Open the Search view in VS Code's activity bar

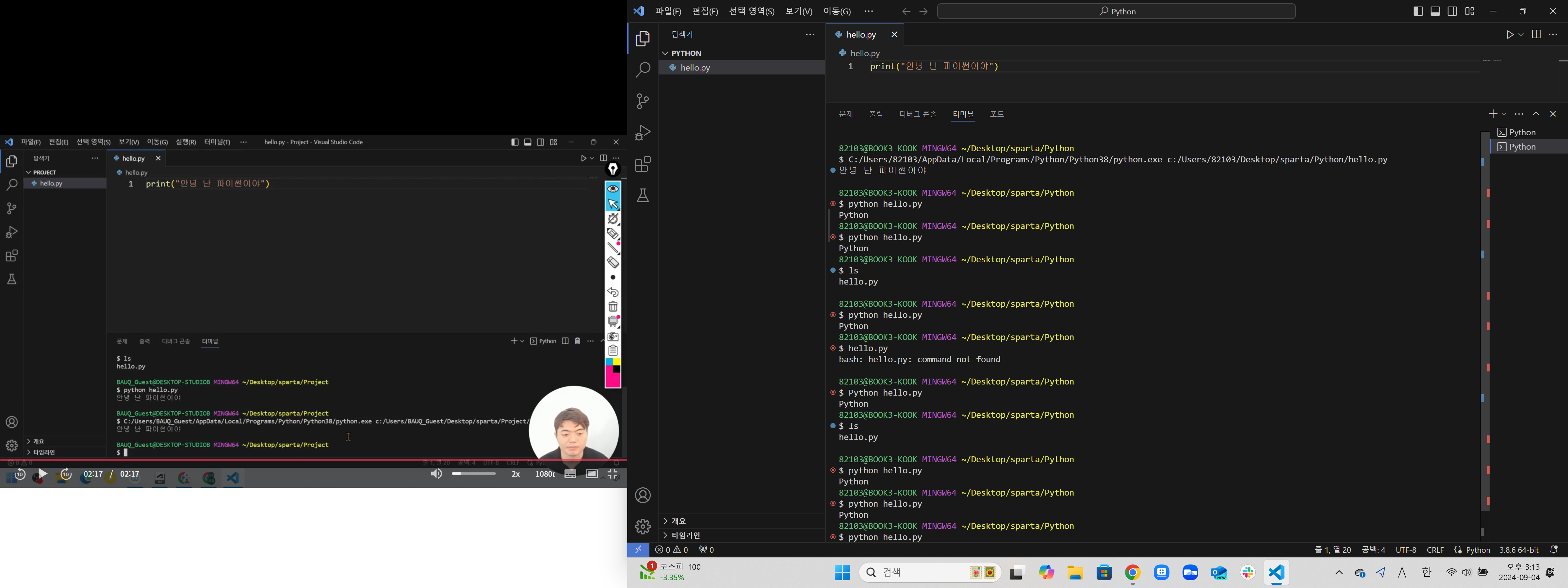[643, 70]
